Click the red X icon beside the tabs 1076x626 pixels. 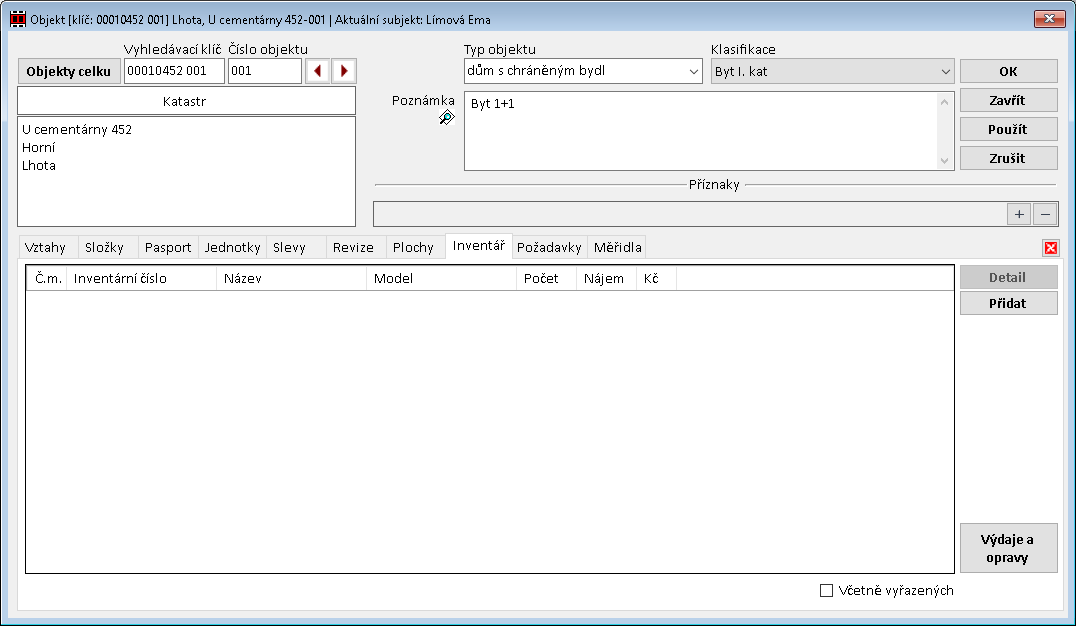pos(1051,248)
